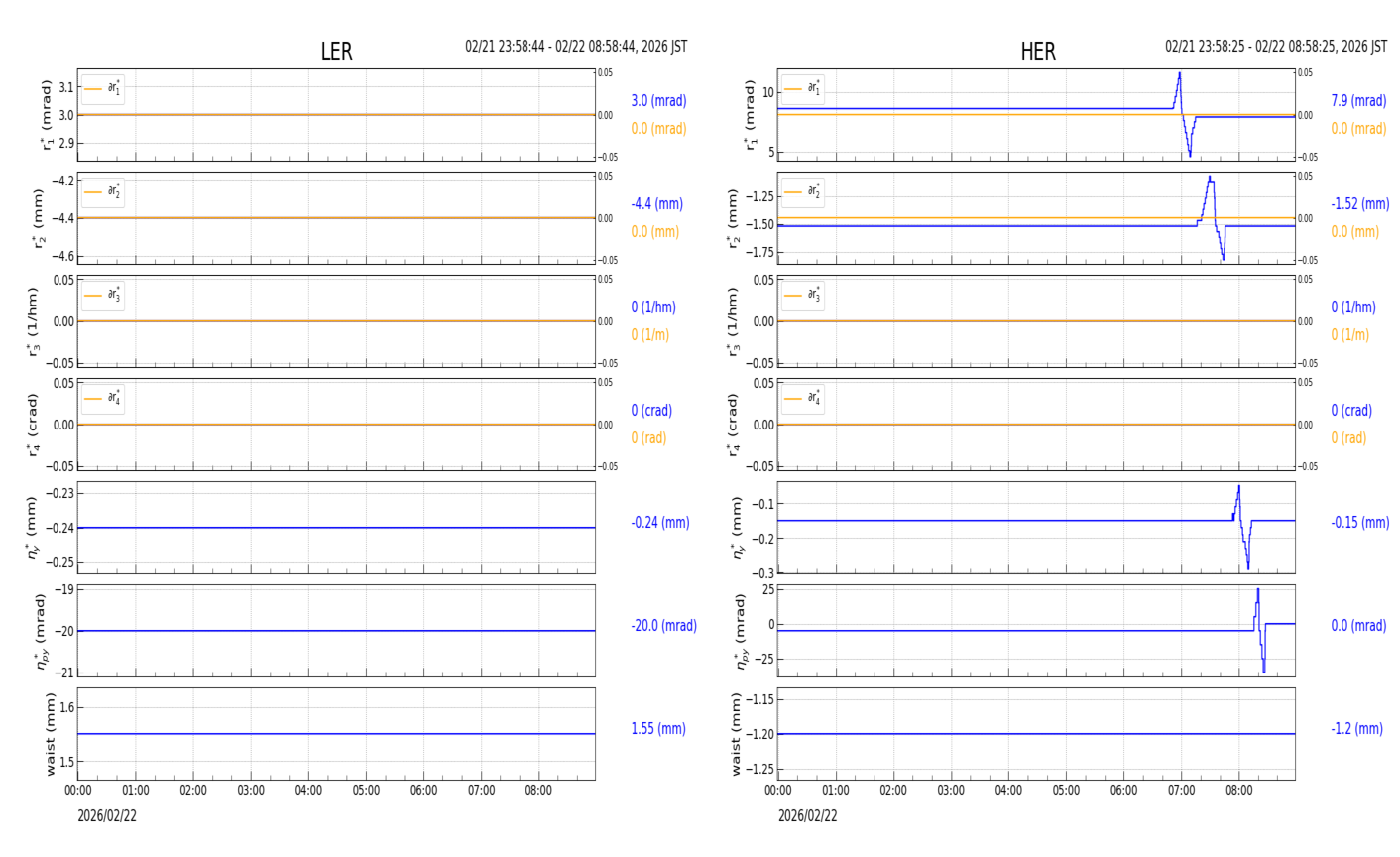Click the 1.55 (mm) LER waist value
The width and height of the screenshot is (1400, 857).
pos(658,729)
